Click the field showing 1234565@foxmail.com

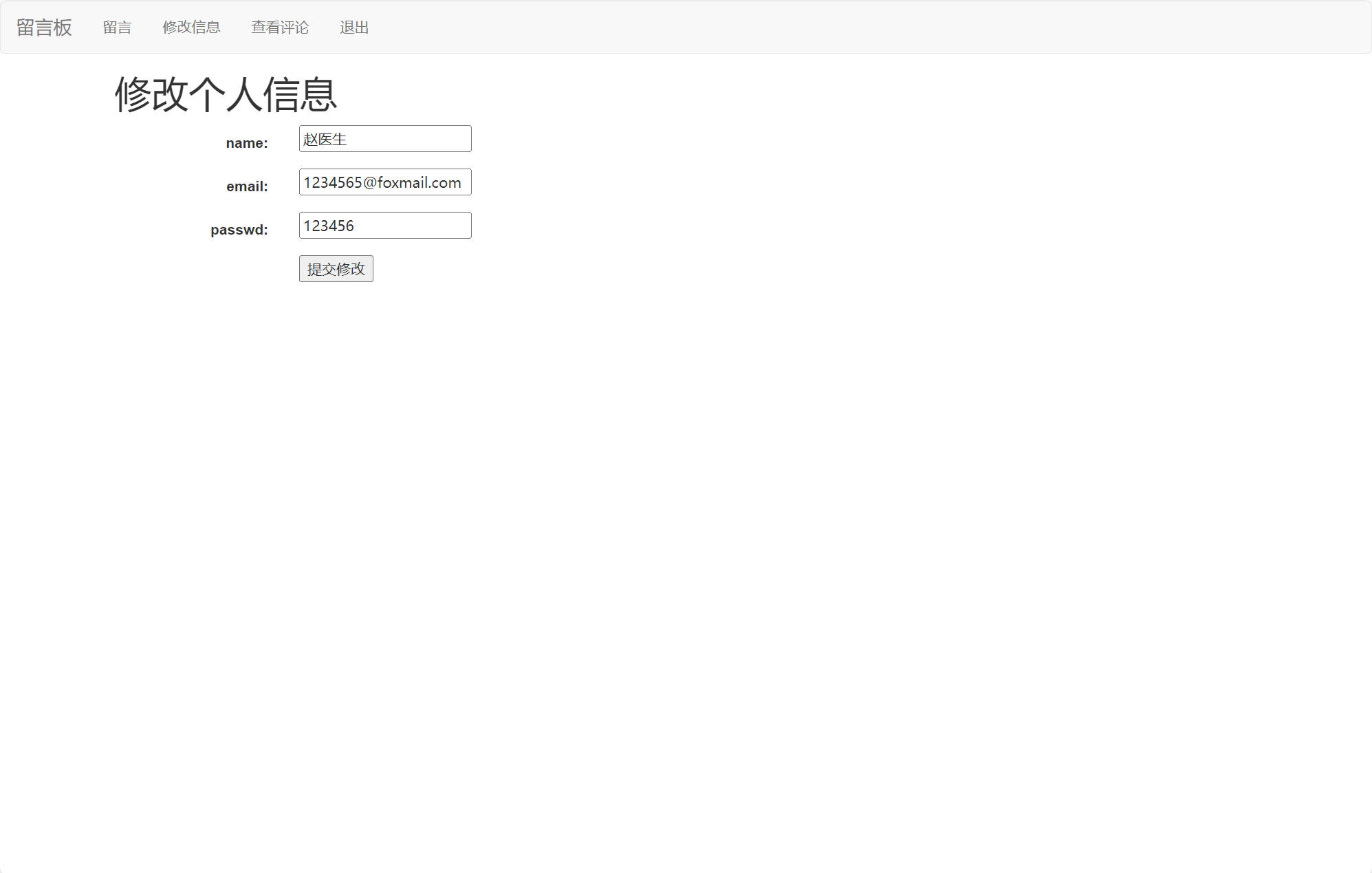pos(384,182)
